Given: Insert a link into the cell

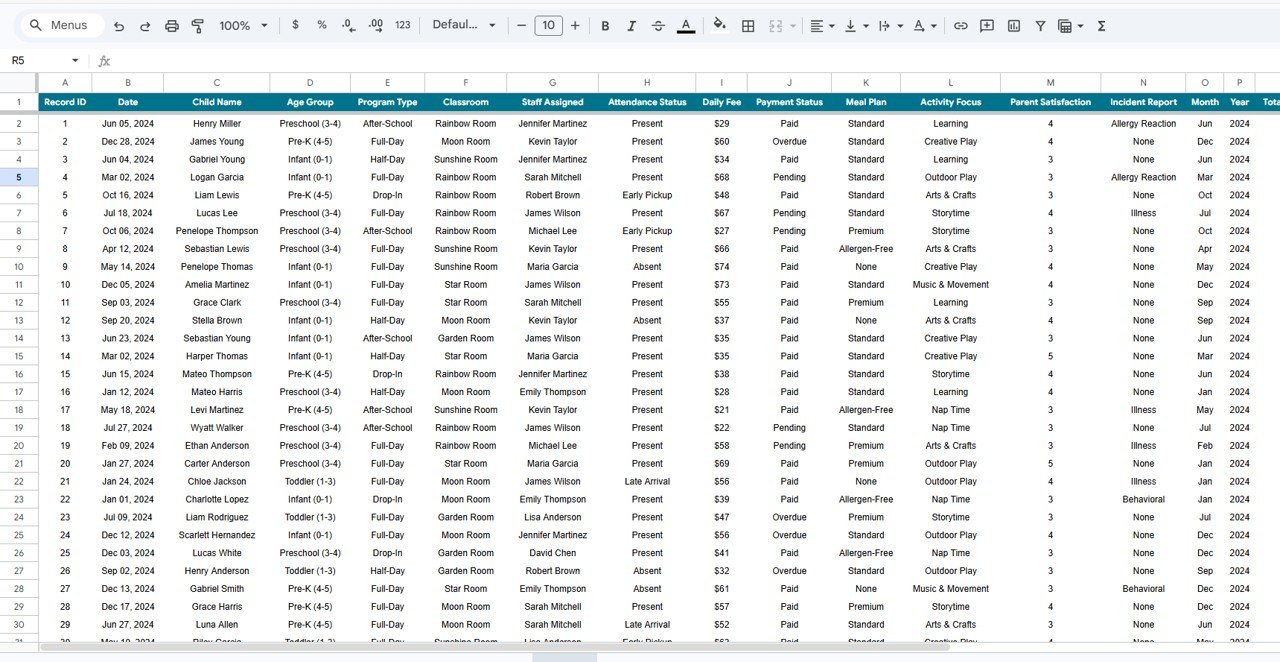Looking at the screenshot, I should [960, 25].
